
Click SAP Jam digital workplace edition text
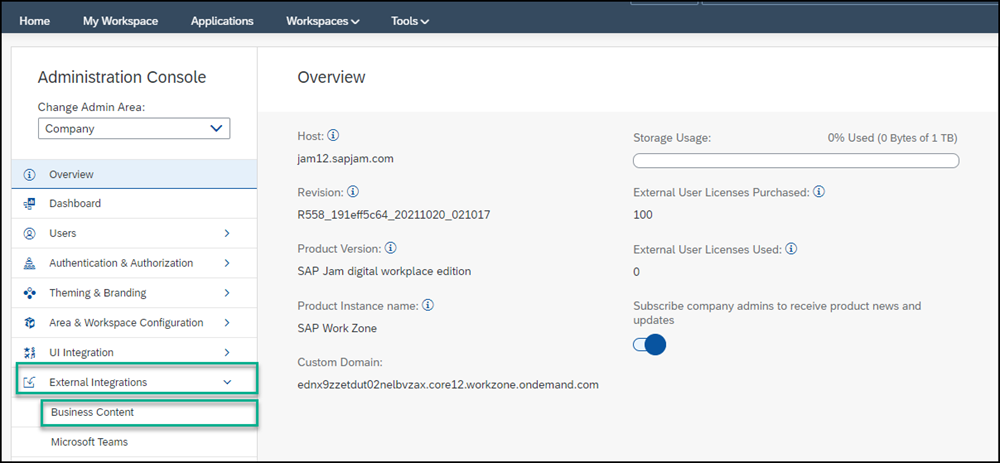coord(384,271)
